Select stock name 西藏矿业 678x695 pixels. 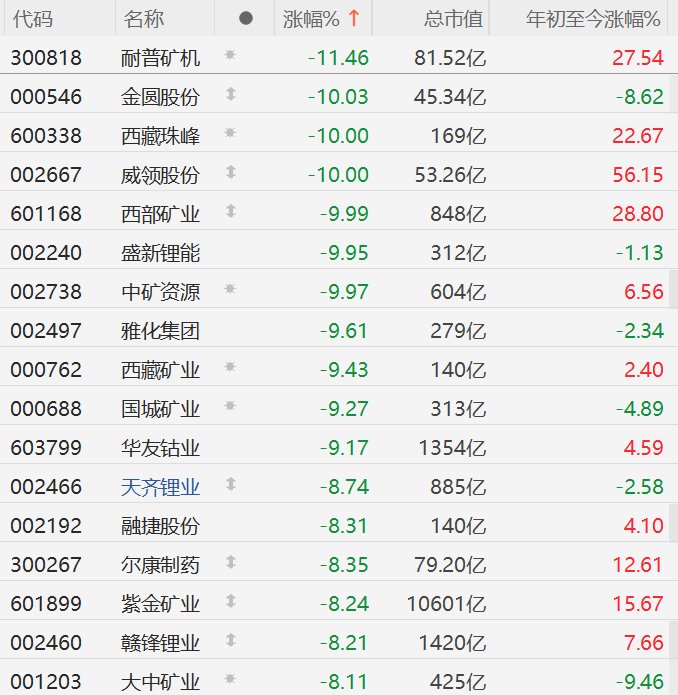160,370
